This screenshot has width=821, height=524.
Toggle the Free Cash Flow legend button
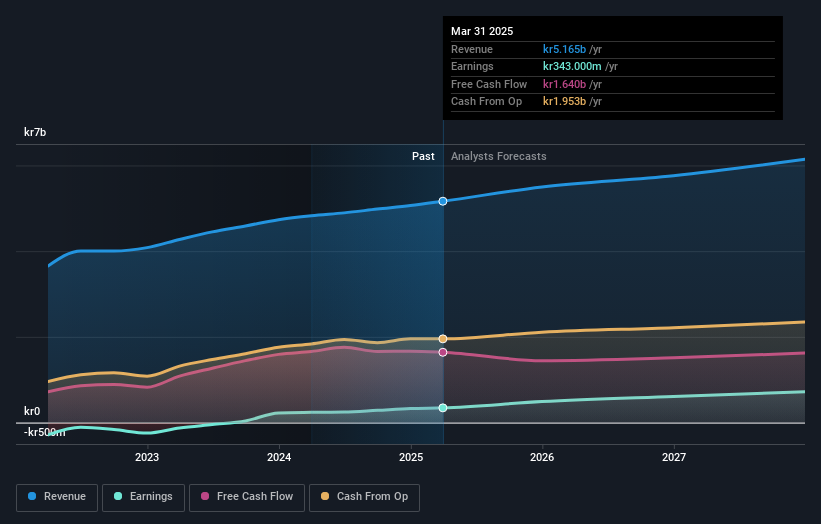(x=247, y=497)
